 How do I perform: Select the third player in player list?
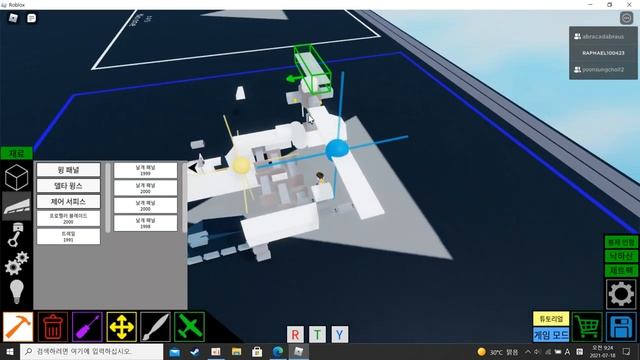(x=603, y=69)
